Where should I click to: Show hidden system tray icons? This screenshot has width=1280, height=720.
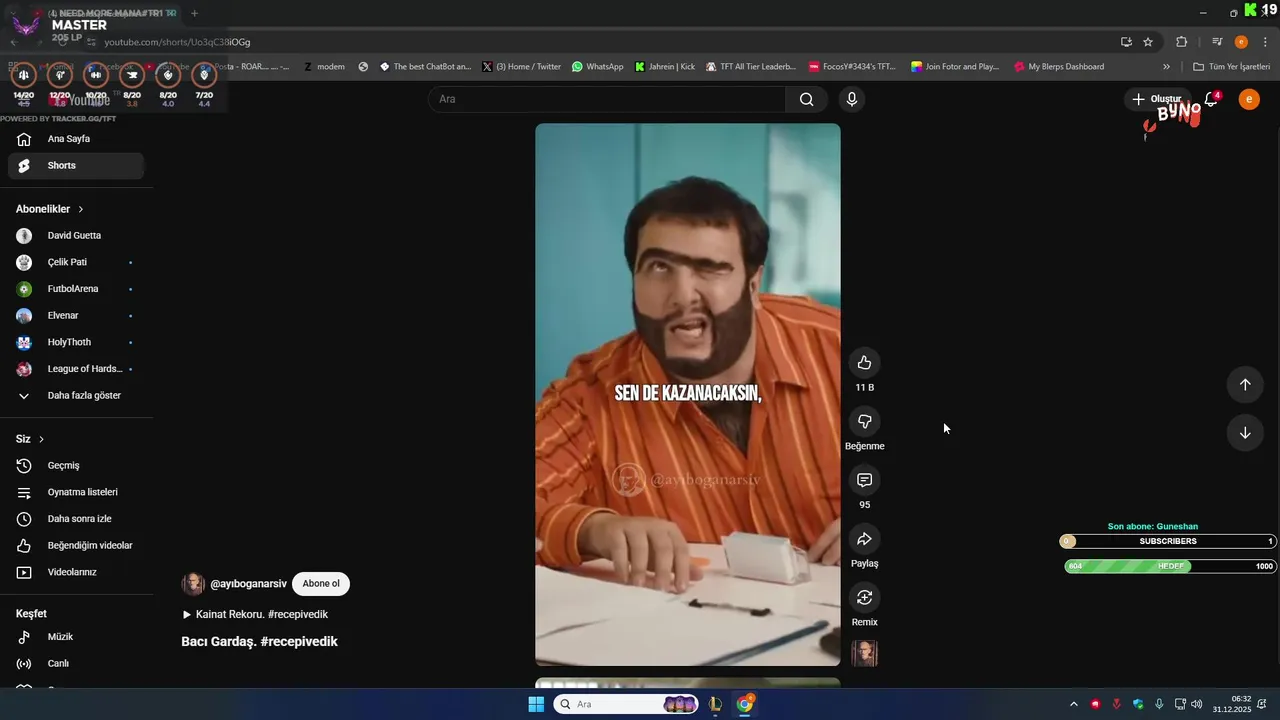(x=1074, y=704)
